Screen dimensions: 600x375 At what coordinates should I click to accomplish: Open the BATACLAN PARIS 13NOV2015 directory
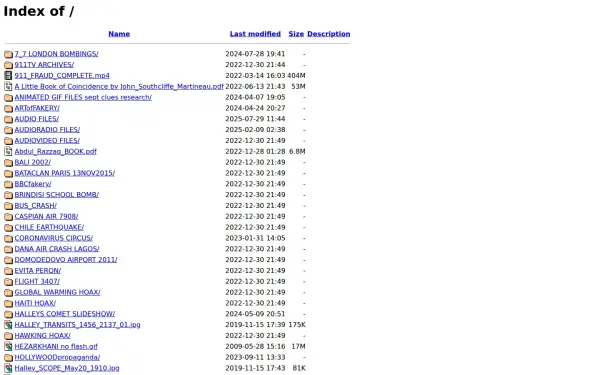65,173
